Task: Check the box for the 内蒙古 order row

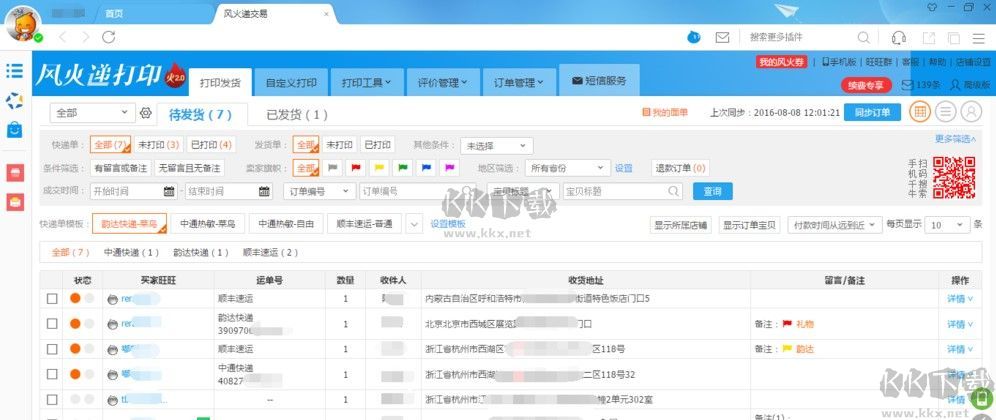Action: pos(52,299)
